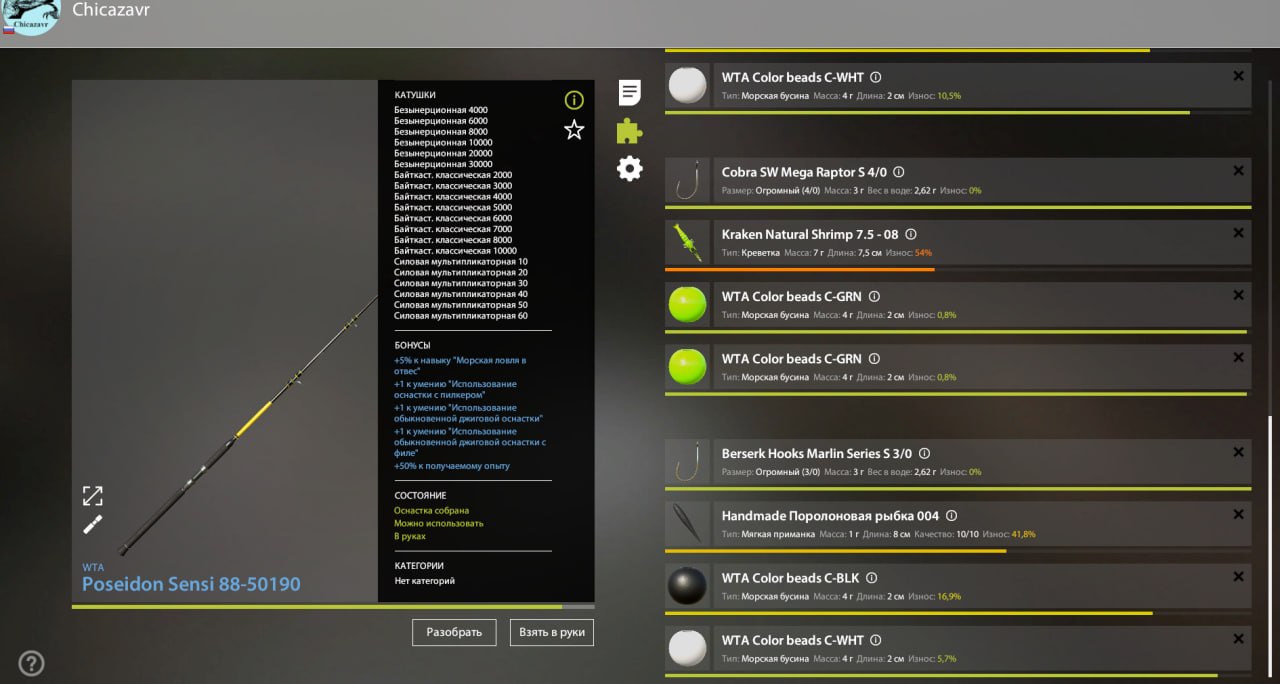Open the gear settings icon
1280x684 pixels.
coord(629,168)
